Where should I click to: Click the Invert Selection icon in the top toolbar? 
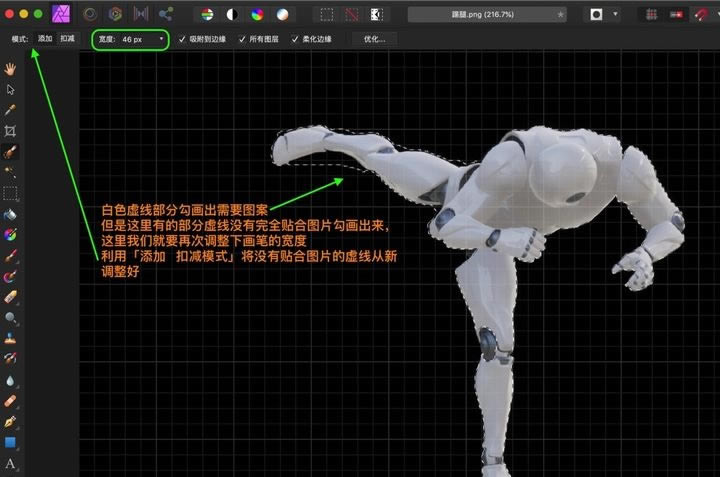point(375,15)
